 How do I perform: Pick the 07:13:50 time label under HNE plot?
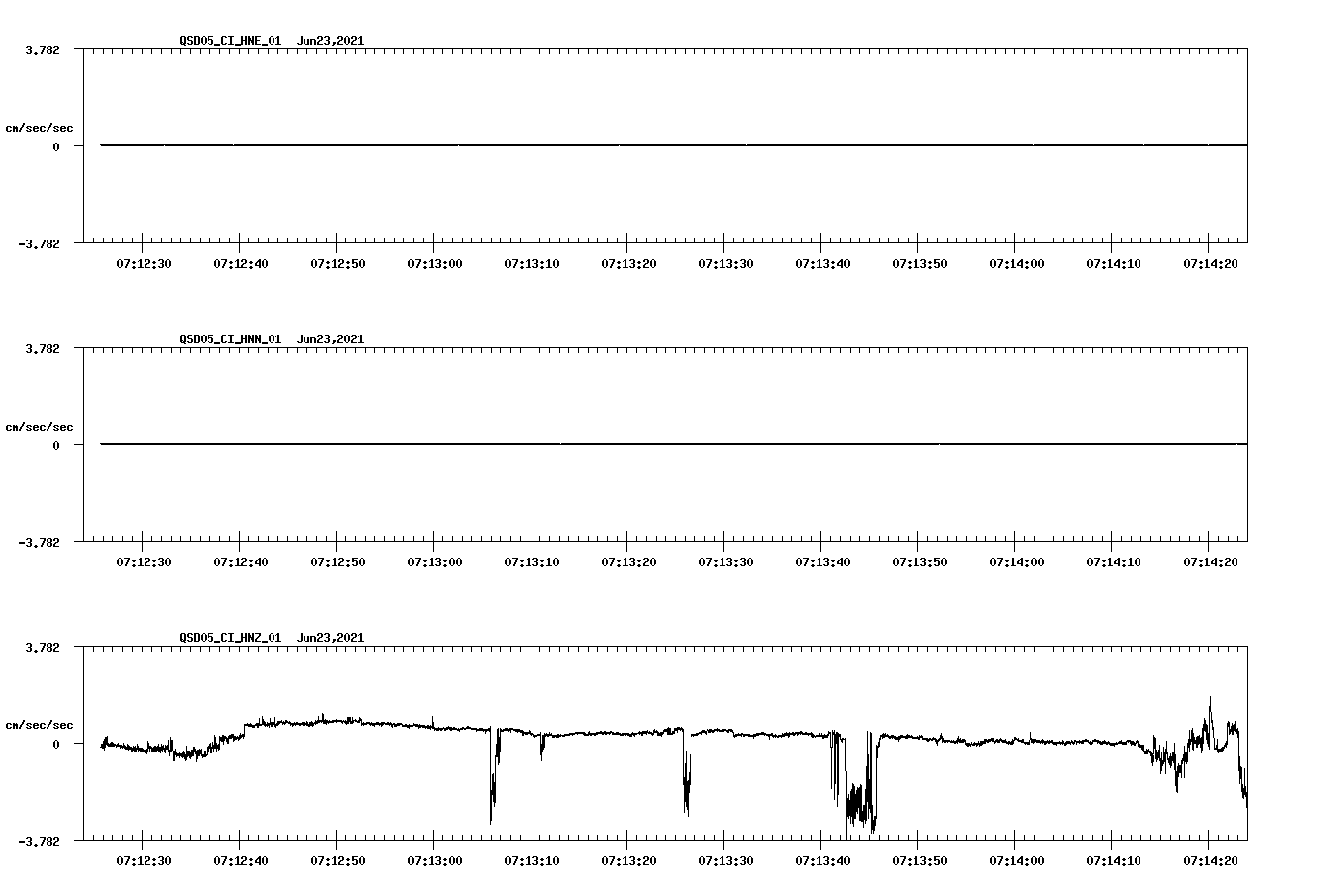919,263
